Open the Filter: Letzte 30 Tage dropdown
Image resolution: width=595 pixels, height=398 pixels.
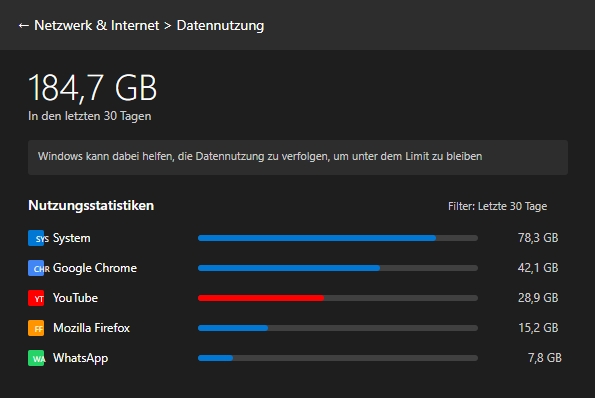(x=497, y=206)
